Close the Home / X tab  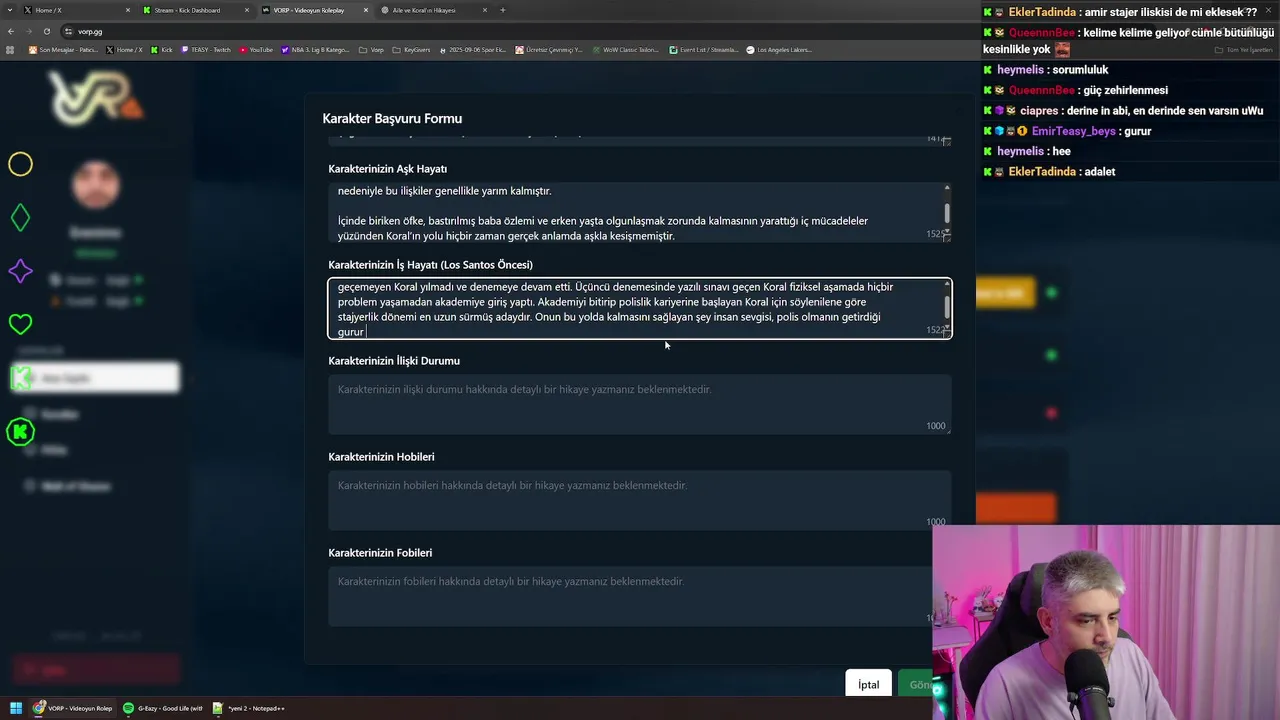pos(127,10)
